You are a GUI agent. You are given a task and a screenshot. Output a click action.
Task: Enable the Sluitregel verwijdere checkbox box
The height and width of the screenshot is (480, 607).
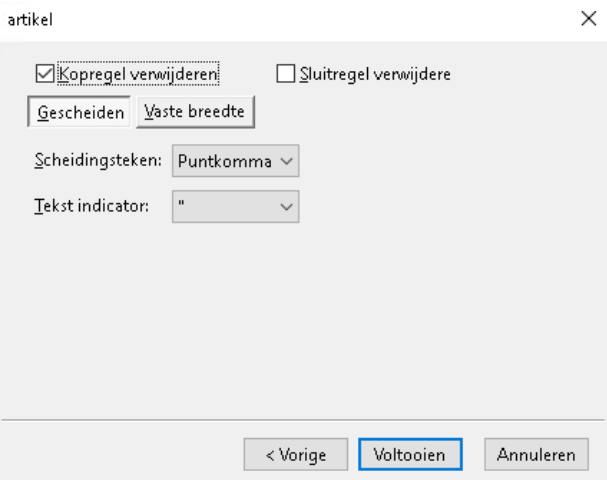[x=285, y=73]
